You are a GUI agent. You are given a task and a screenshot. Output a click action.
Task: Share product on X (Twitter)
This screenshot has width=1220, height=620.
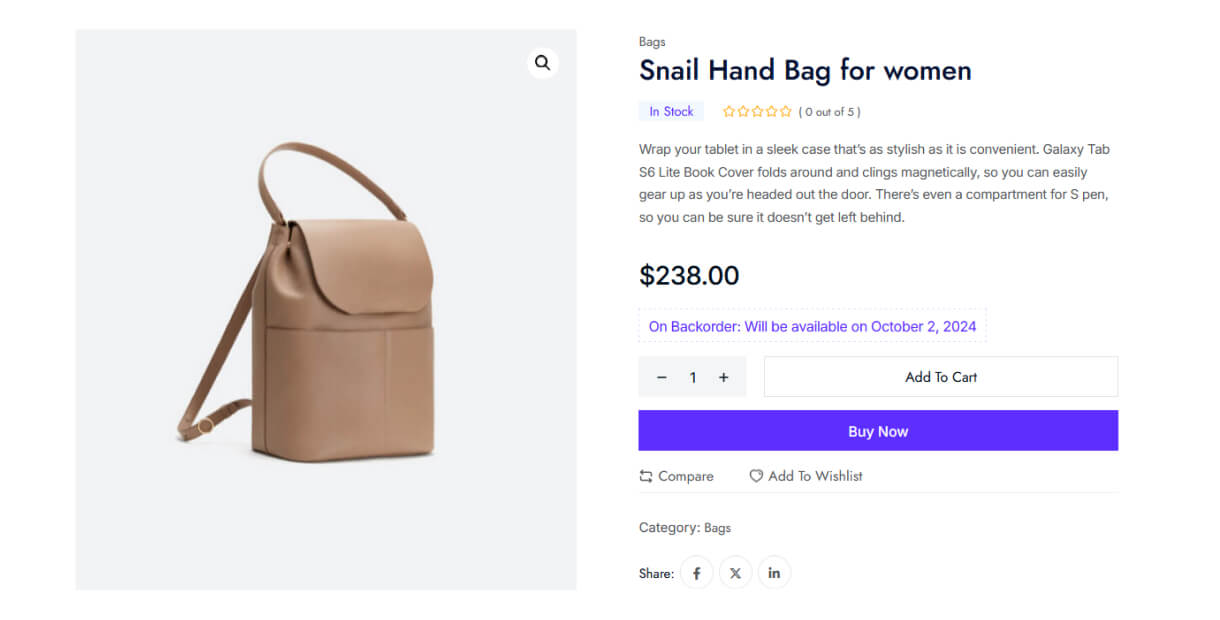[735, 573]
